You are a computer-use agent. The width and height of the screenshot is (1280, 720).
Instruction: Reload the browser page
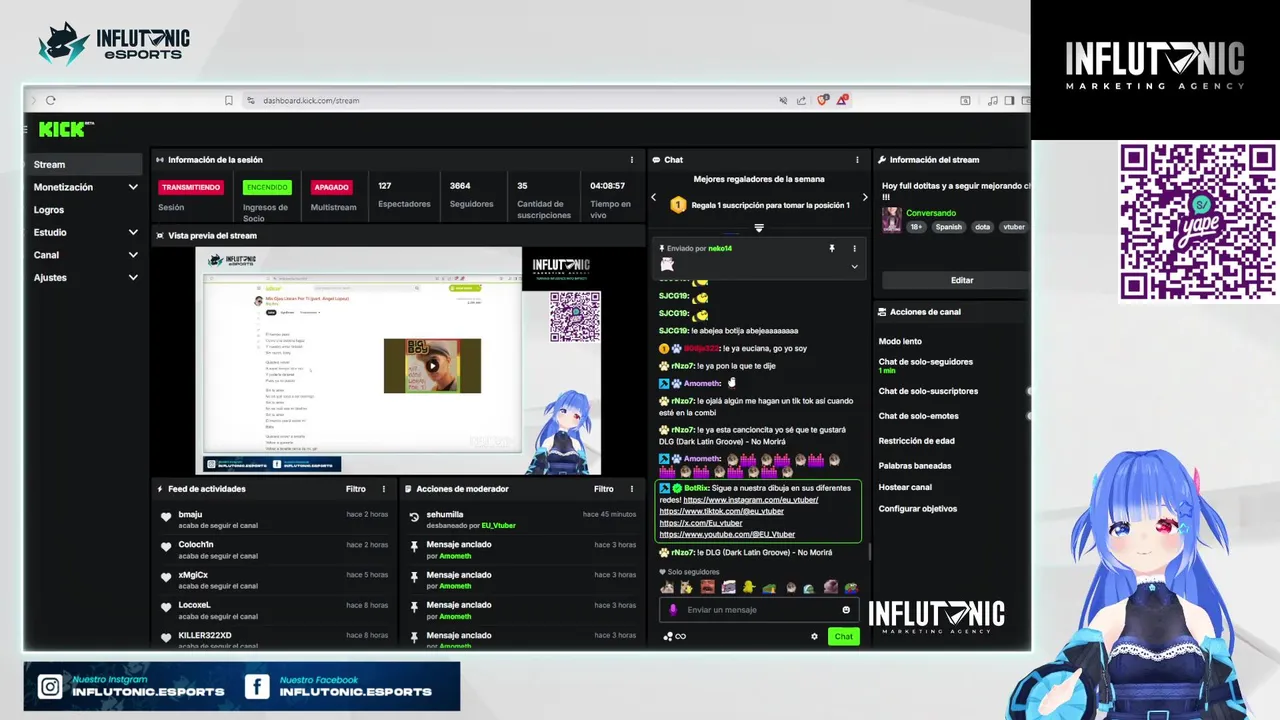coord(50,100)
